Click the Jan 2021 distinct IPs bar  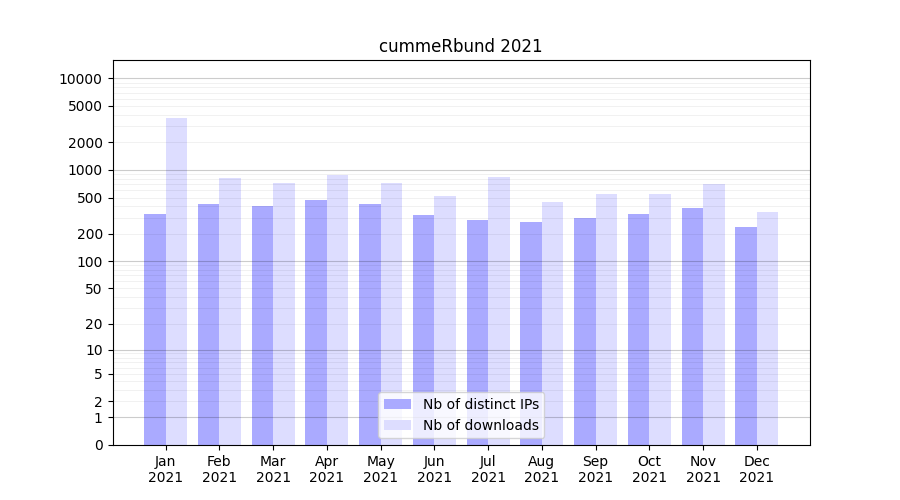[155, 330]
